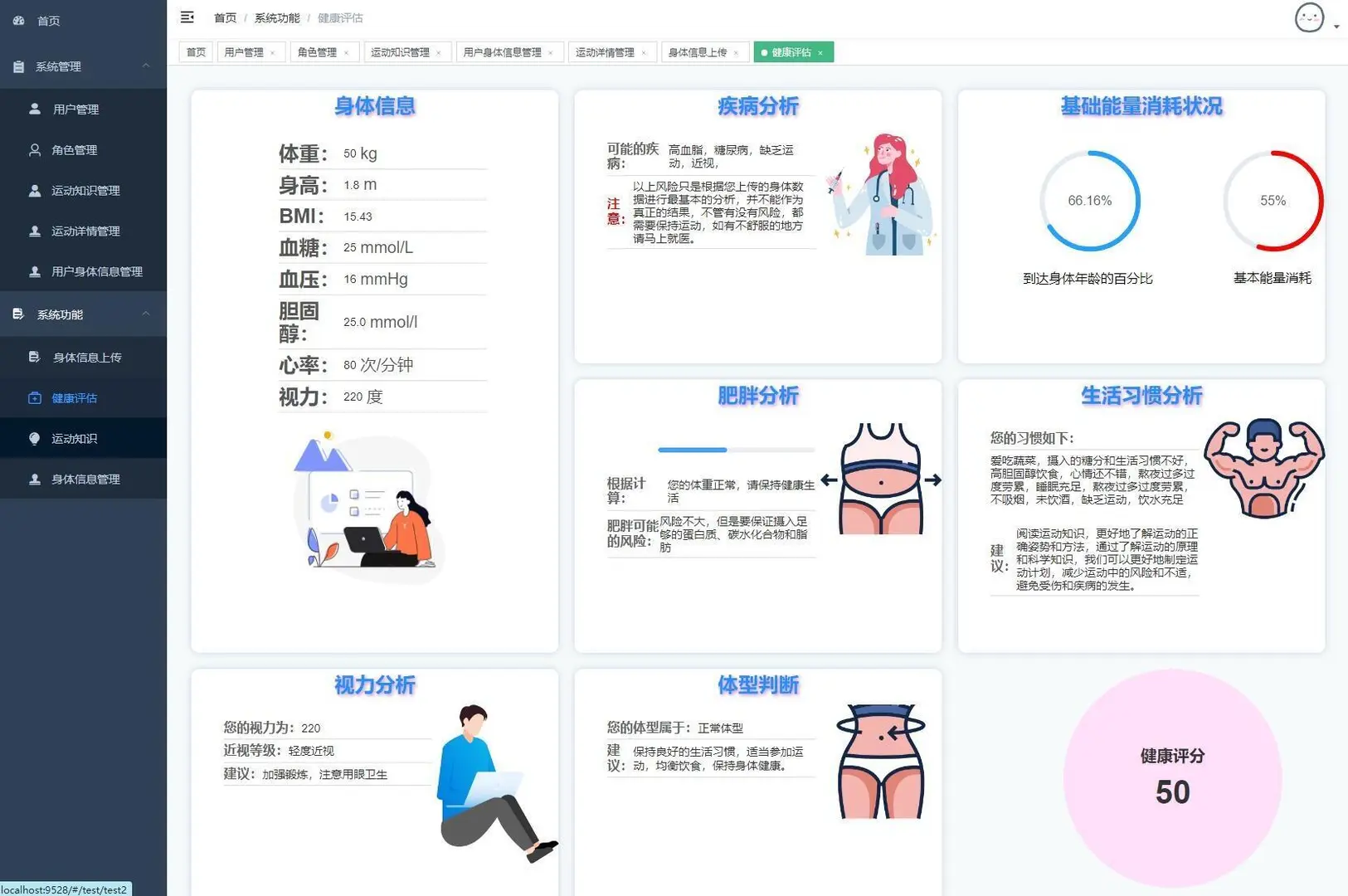Select the 运动详情管理 icon
This screenshot has height=896, width=1348.
click(34, 231)
